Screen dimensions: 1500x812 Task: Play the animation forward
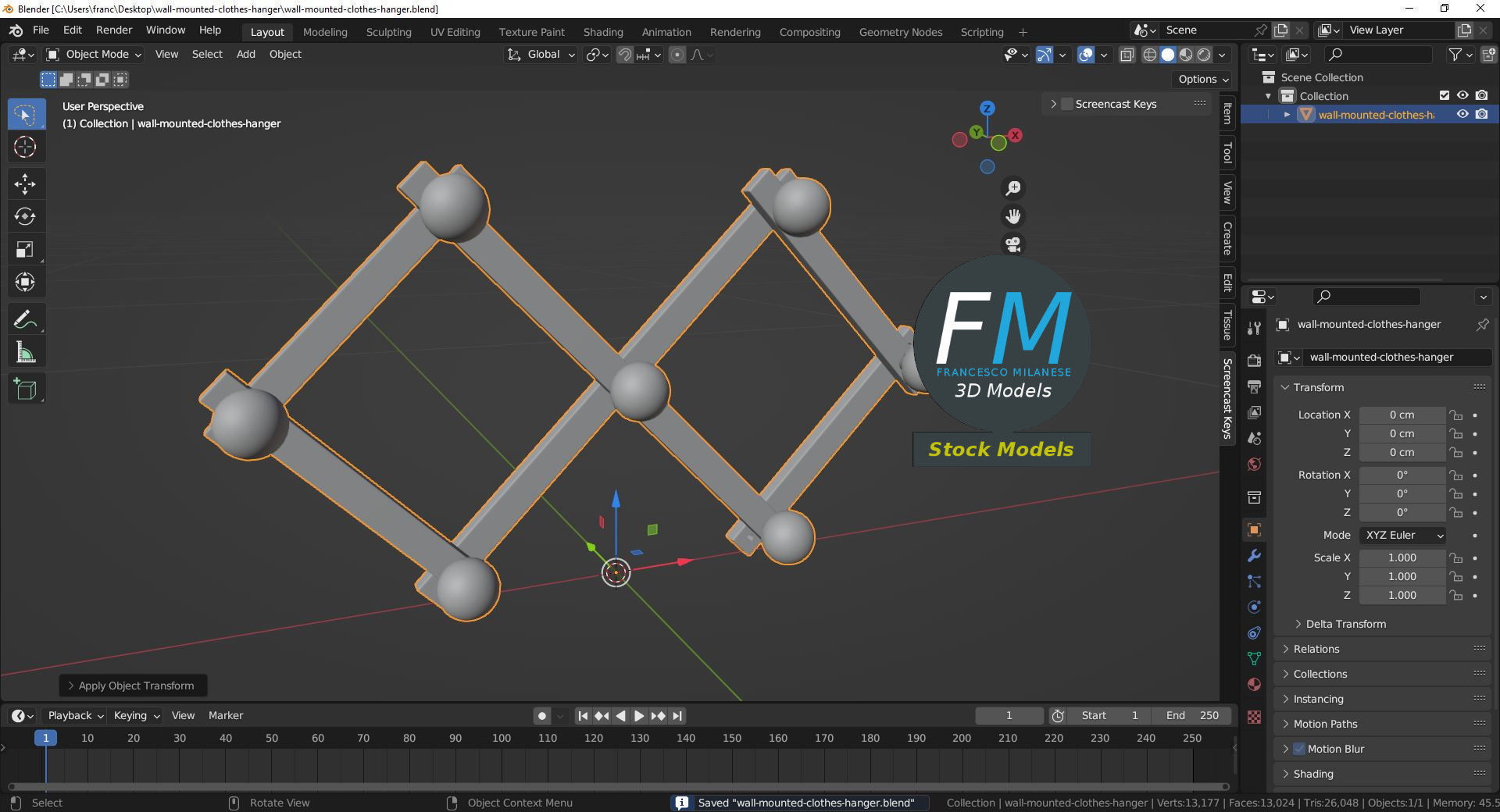tap(639, 715)
